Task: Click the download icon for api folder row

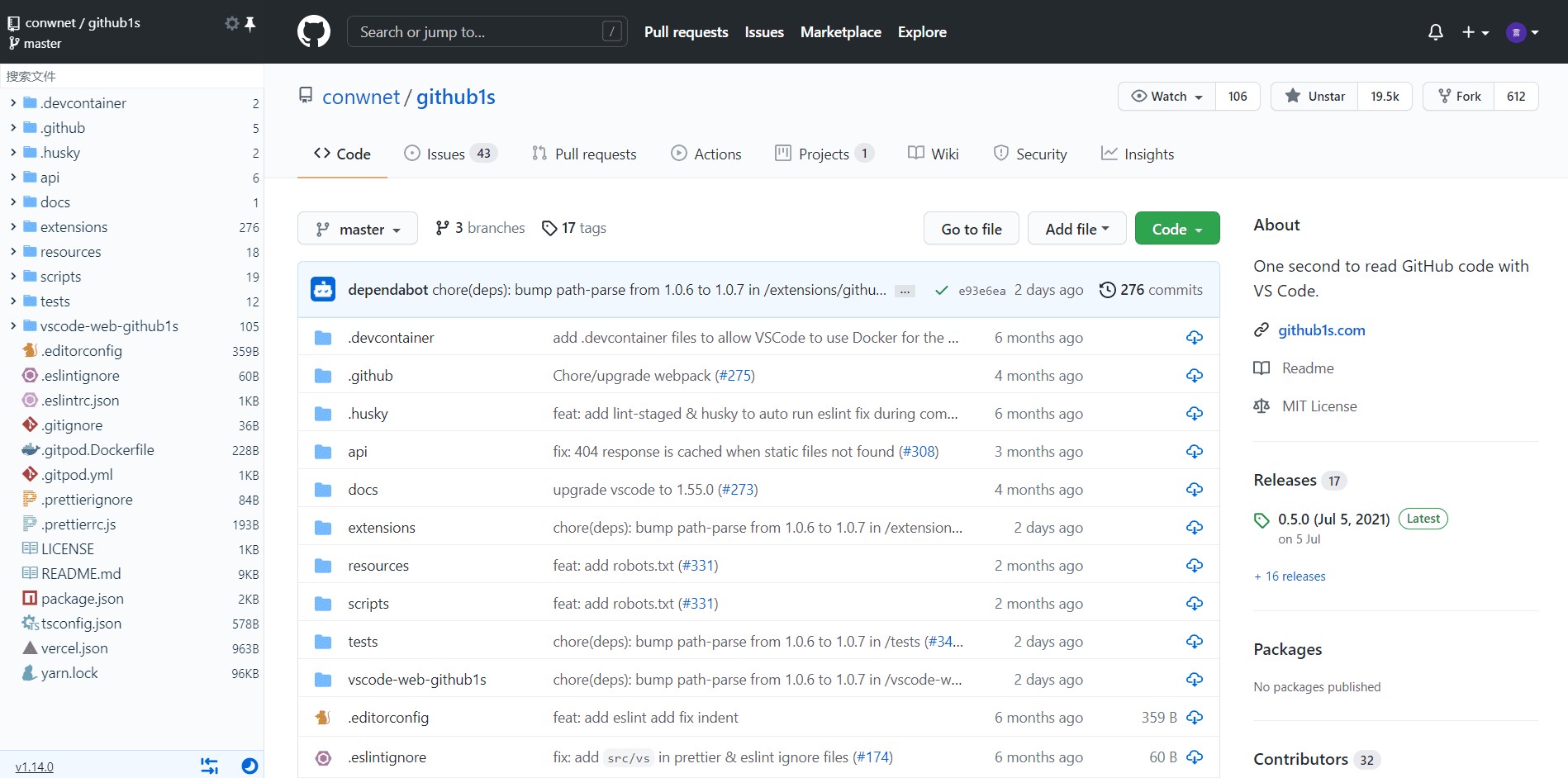Action: point(1195,452)
